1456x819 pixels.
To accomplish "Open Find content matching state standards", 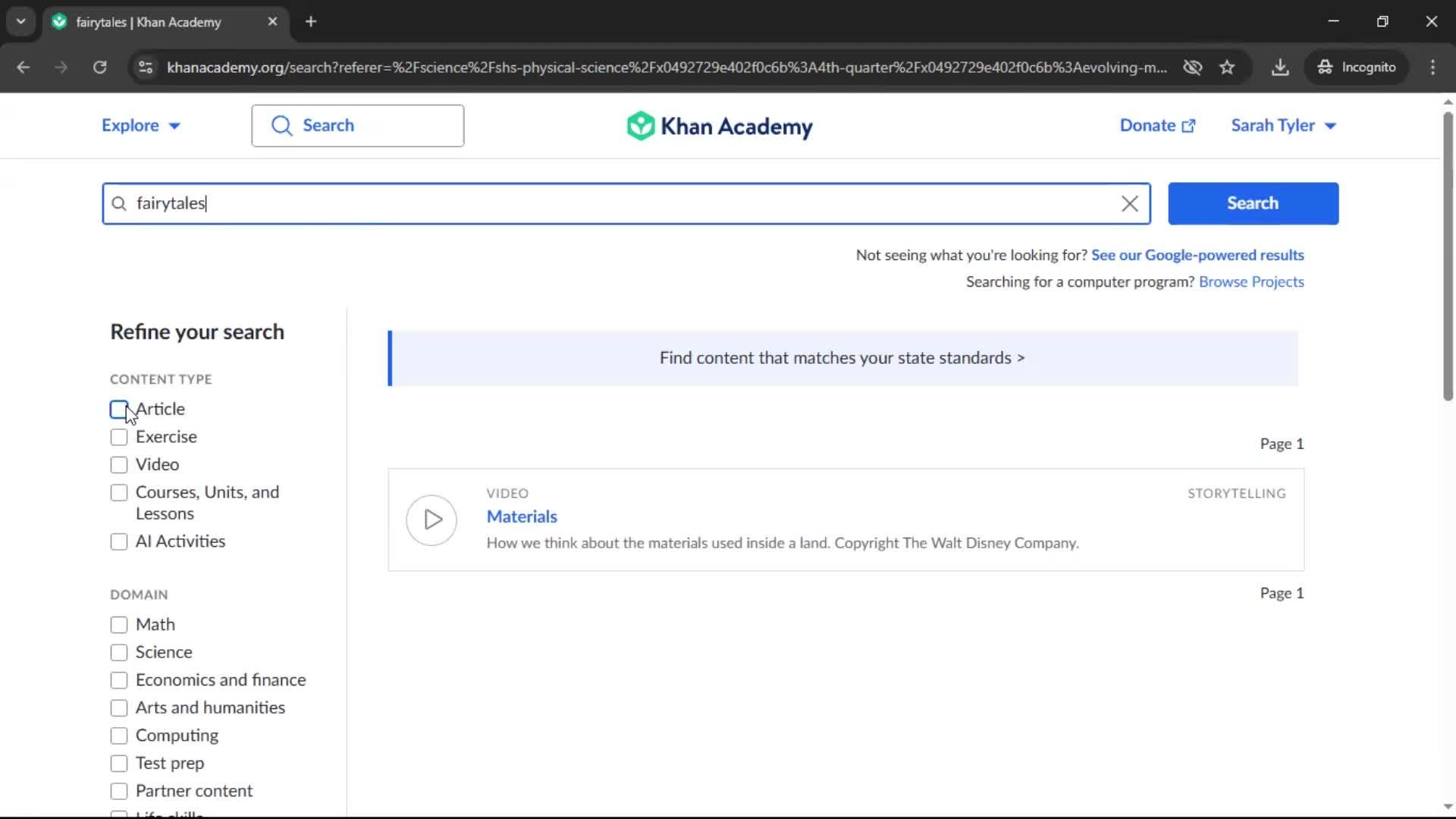I will coord(843,358).
